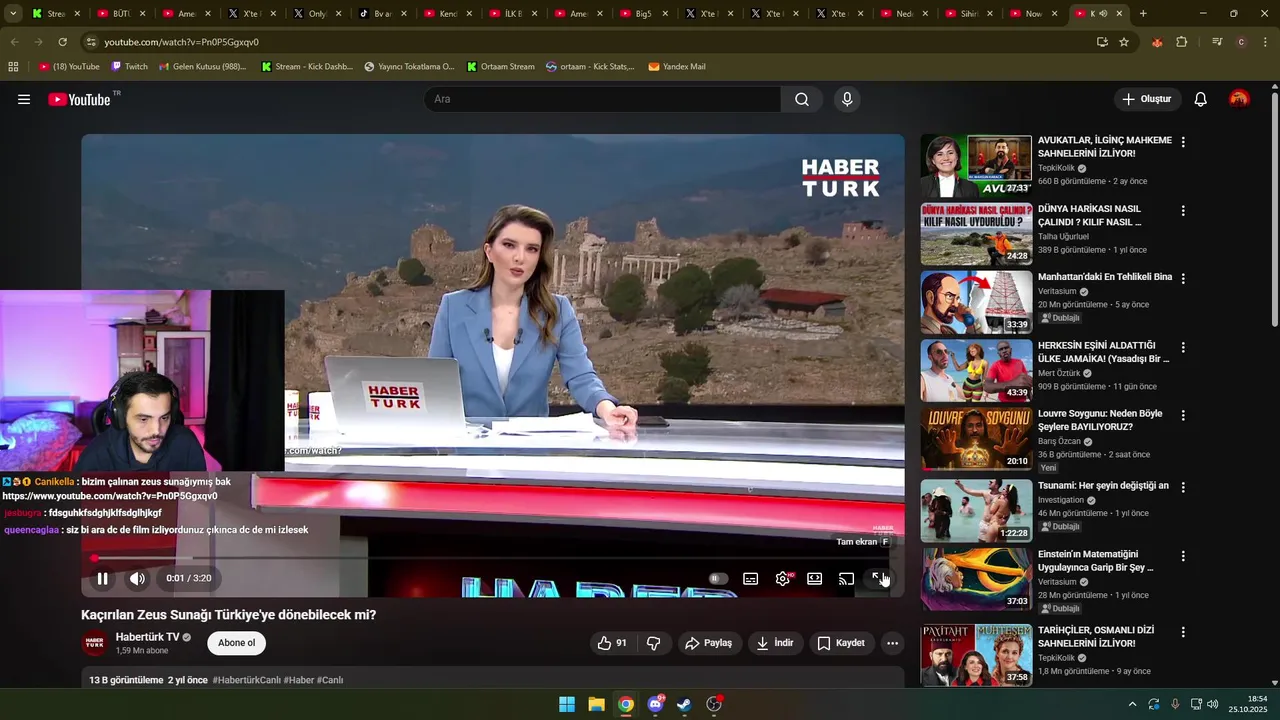Open the tab search dropdown arrow
This screenshot has width=1280, height=720.
(13, 14)
